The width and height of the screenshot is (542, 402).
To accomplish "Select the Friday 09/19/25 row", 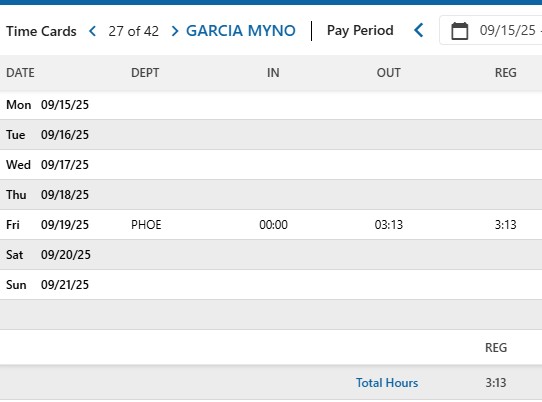I will click(x=271, y=225).
